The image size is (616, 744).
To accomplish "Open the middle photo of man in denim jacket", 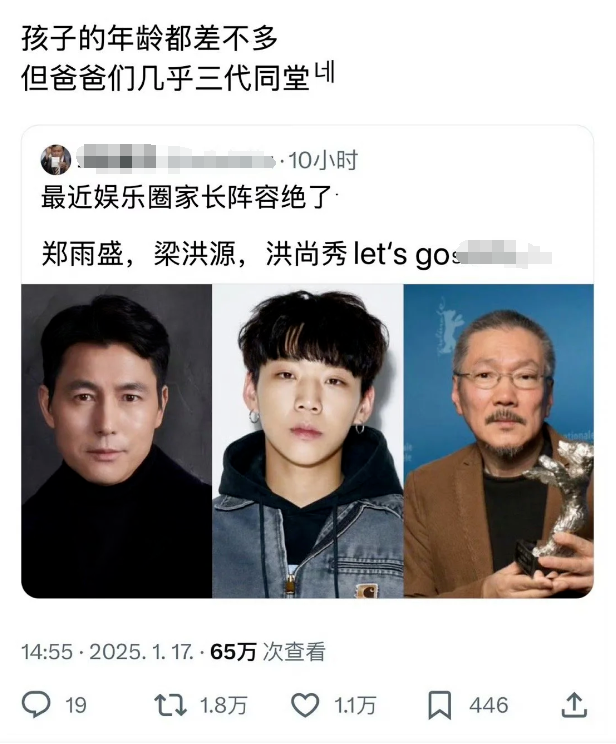I will [308, 441].
